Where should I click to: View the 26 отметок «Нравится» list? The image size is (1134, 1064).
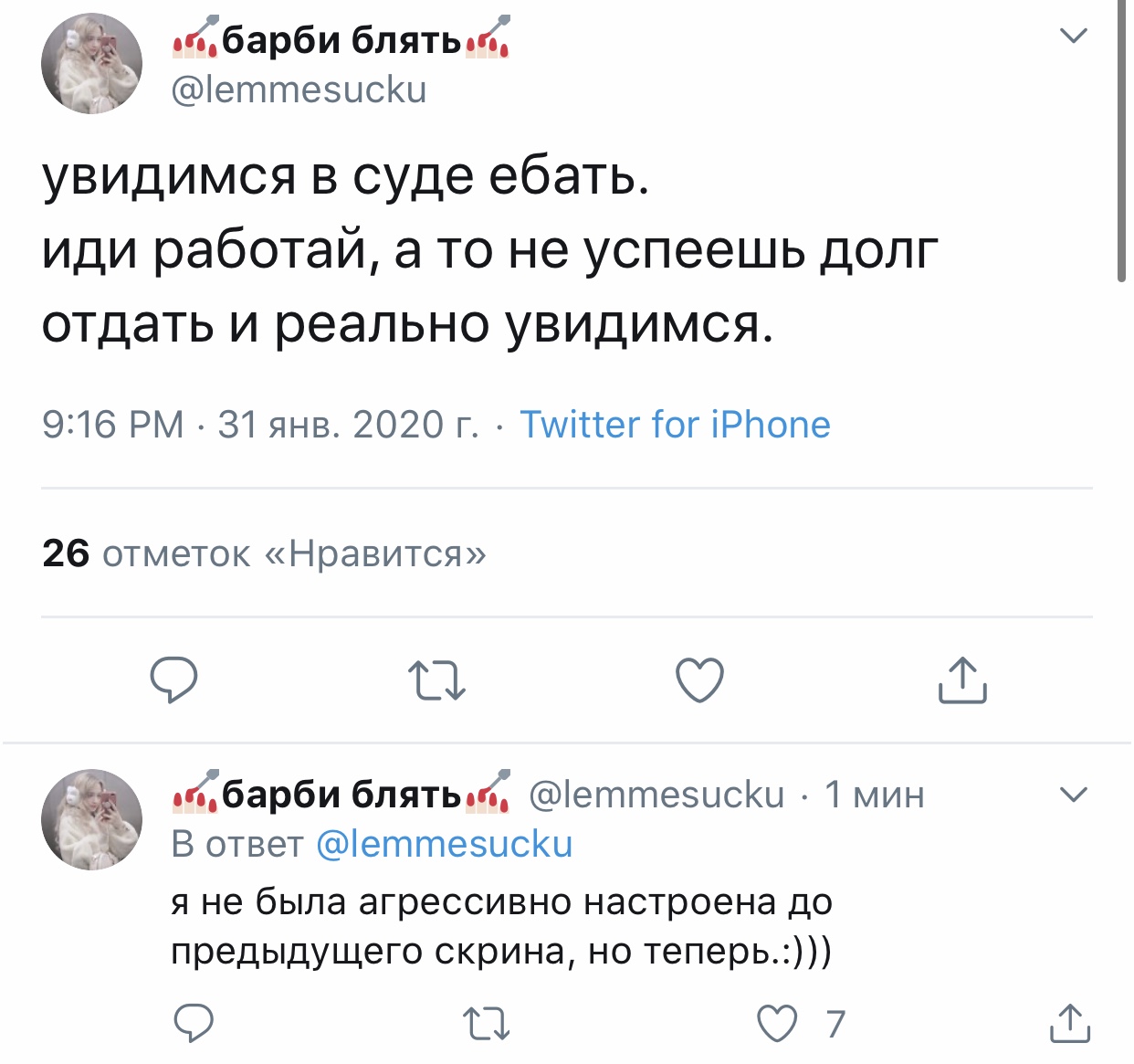[x=264, y=553]
